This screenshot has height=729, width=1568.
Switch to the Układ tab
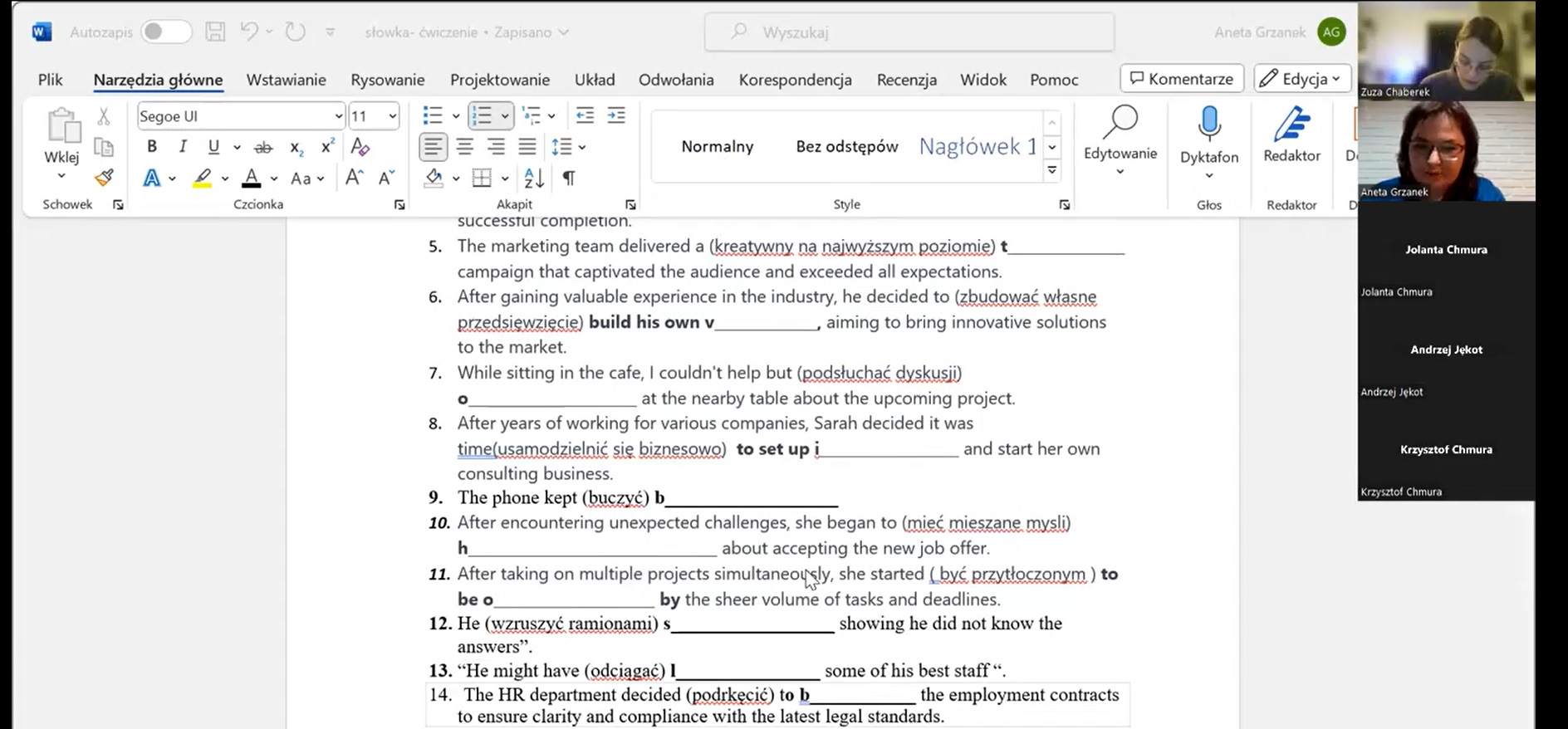click(595, 80)
